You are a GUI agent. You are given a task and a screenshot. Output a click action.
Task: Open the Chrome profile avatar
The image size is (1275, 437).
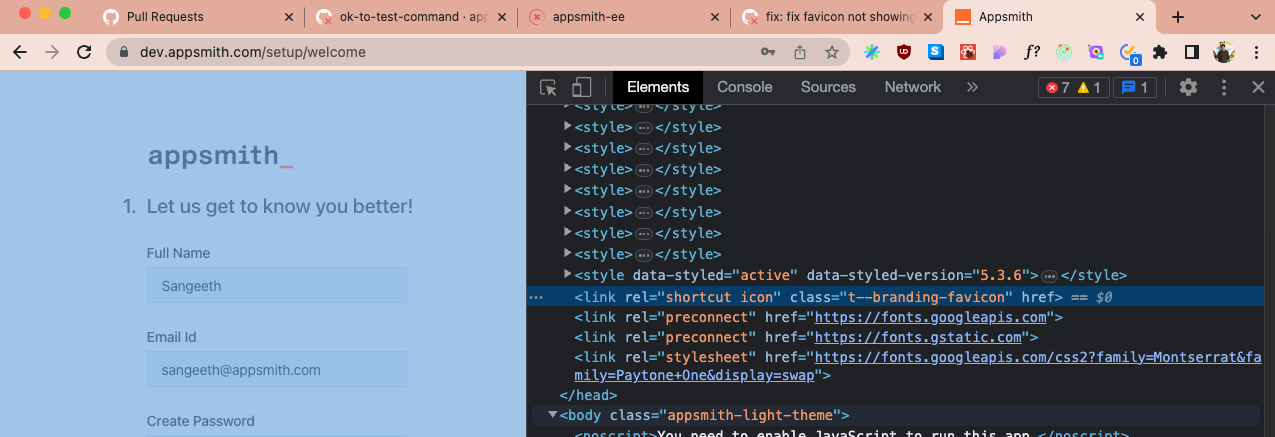[1224, 52]
